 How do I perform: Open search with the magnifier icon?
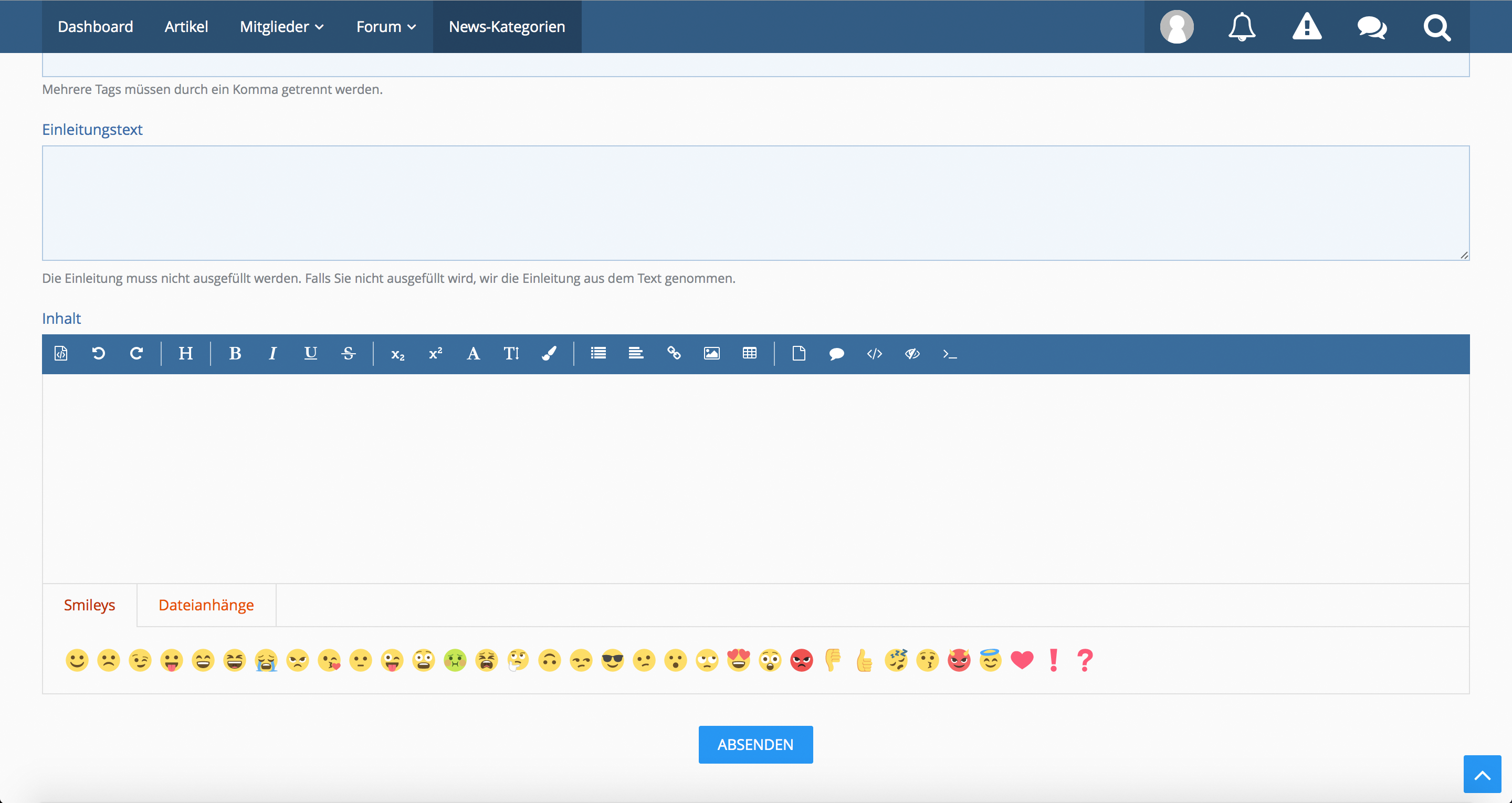(x=1436, y=27)
